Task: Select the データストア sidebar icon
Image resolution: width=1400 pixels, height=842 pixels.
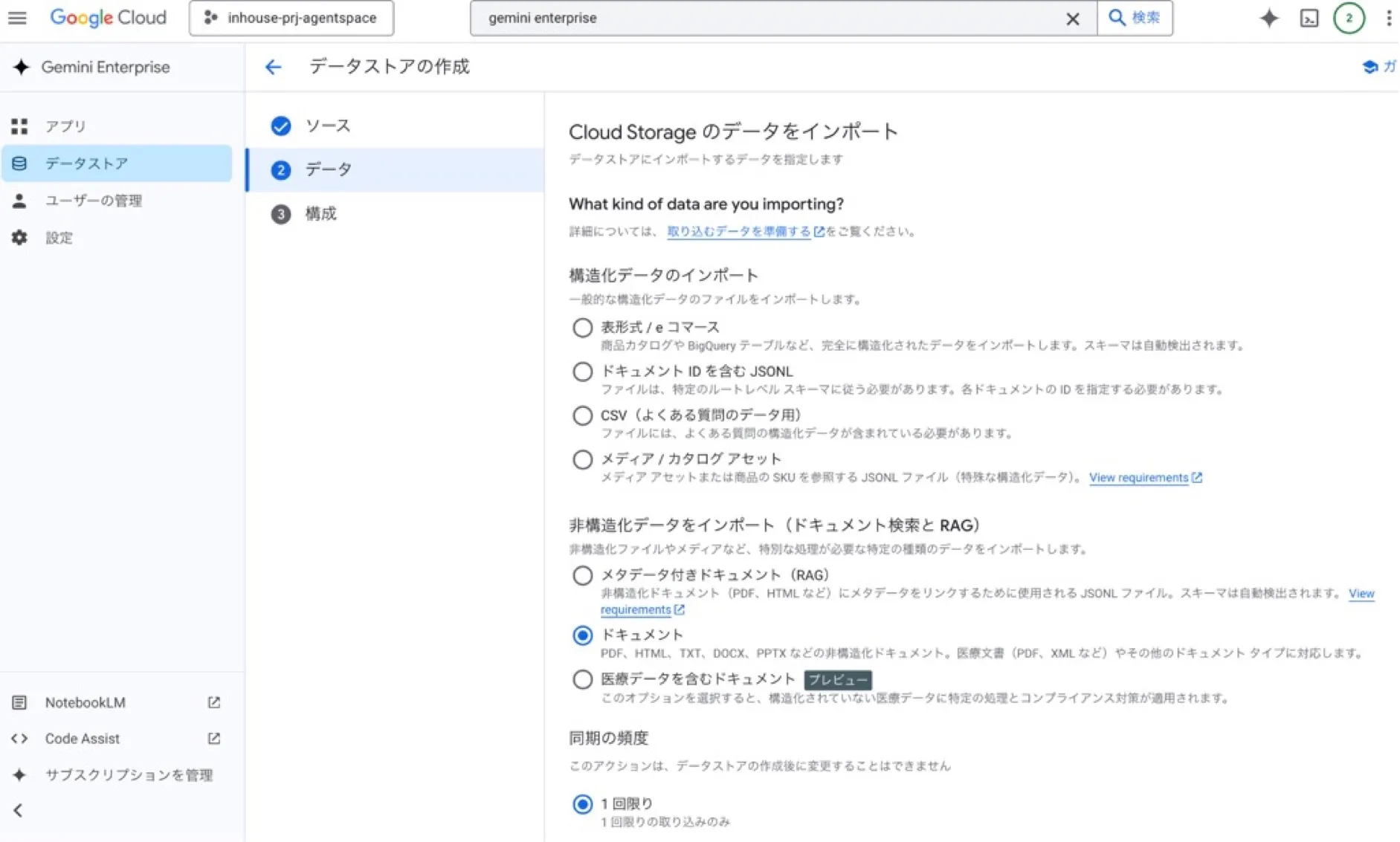Action: click(x=20, y=163)
